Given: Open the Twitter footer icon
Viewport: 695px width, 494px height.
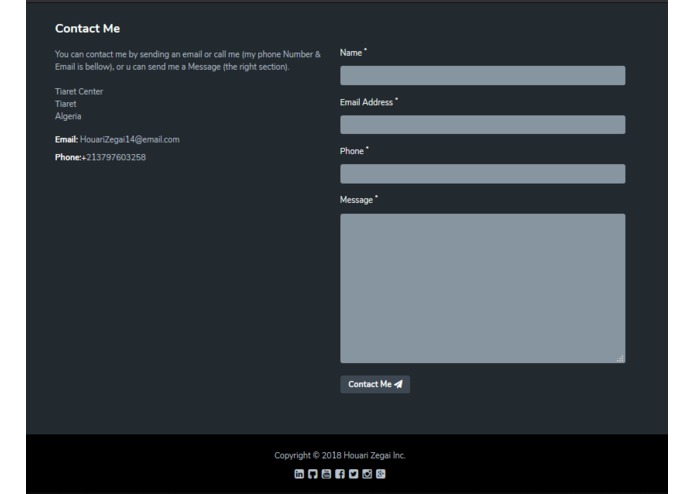Looking at the screenshot, I should click(353, 474).
